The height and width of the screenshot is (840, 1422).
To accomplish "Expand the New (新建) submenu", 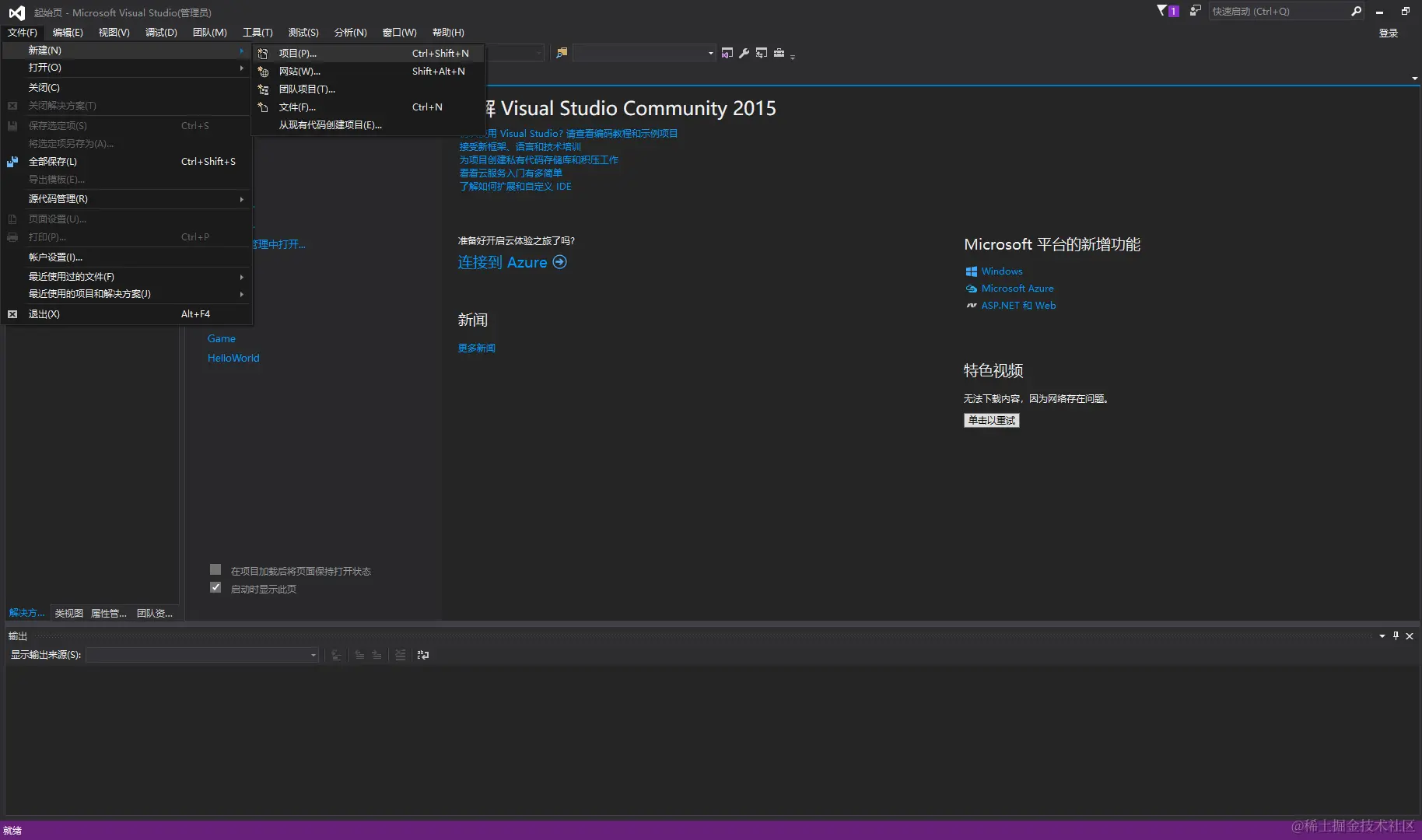I will 126,50.
